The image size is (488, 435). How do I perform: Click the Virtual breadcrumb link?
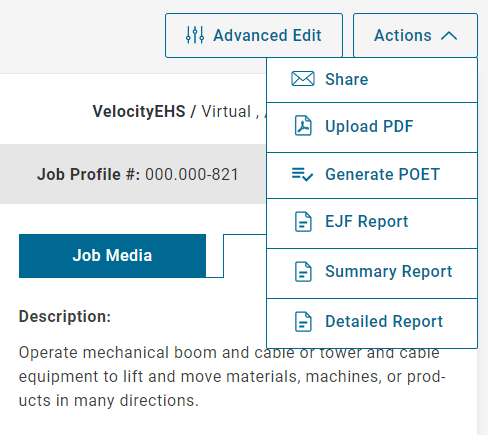point(226,111)
